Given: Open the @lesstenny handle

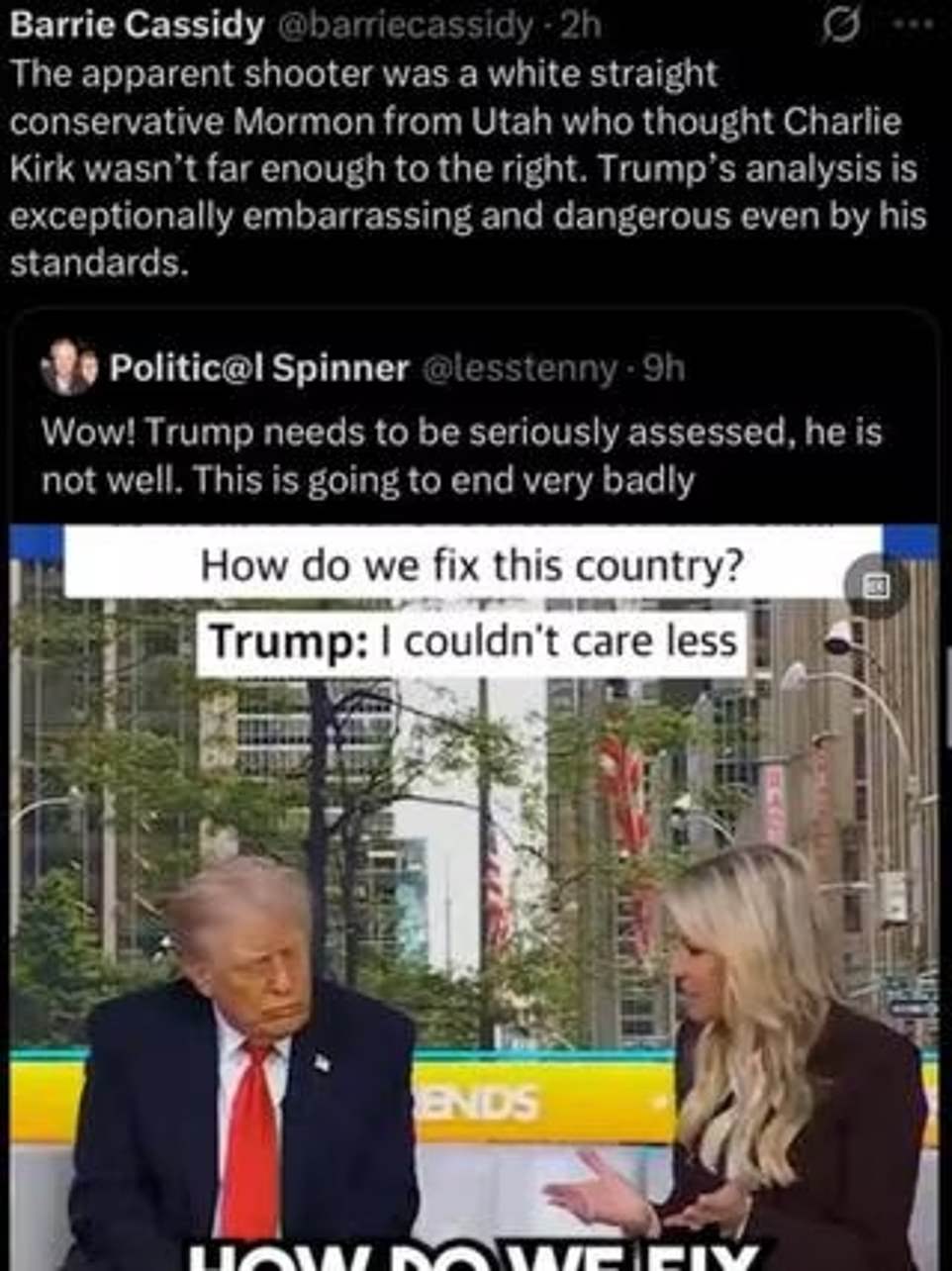Looking at the screenshot, I should (x=521, y=368).
